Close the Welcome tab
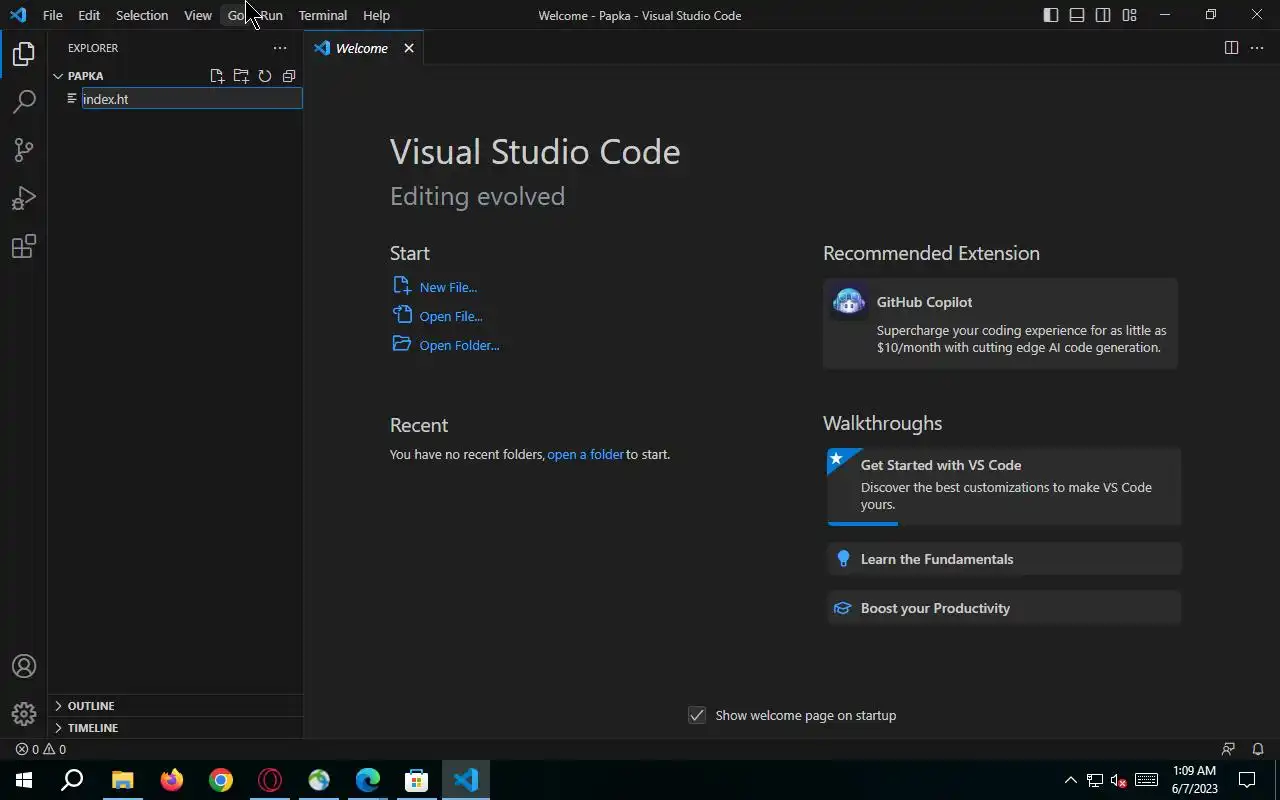 pyautogui.click(x=408, y=48)
